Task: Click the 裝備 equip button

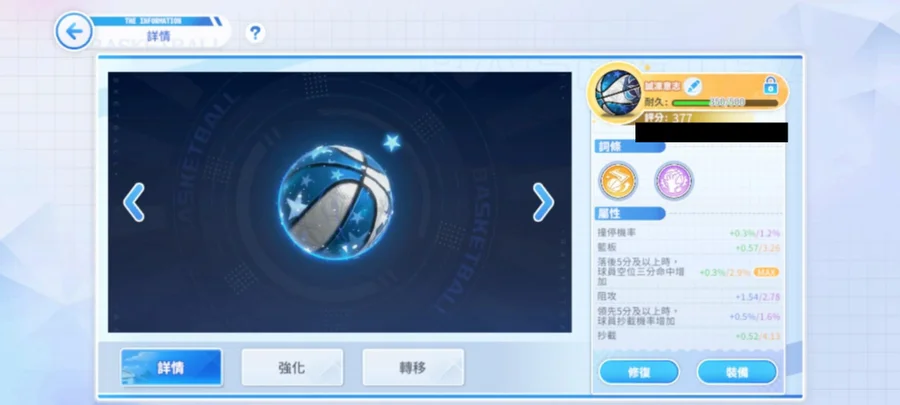Action: [737, 372]
